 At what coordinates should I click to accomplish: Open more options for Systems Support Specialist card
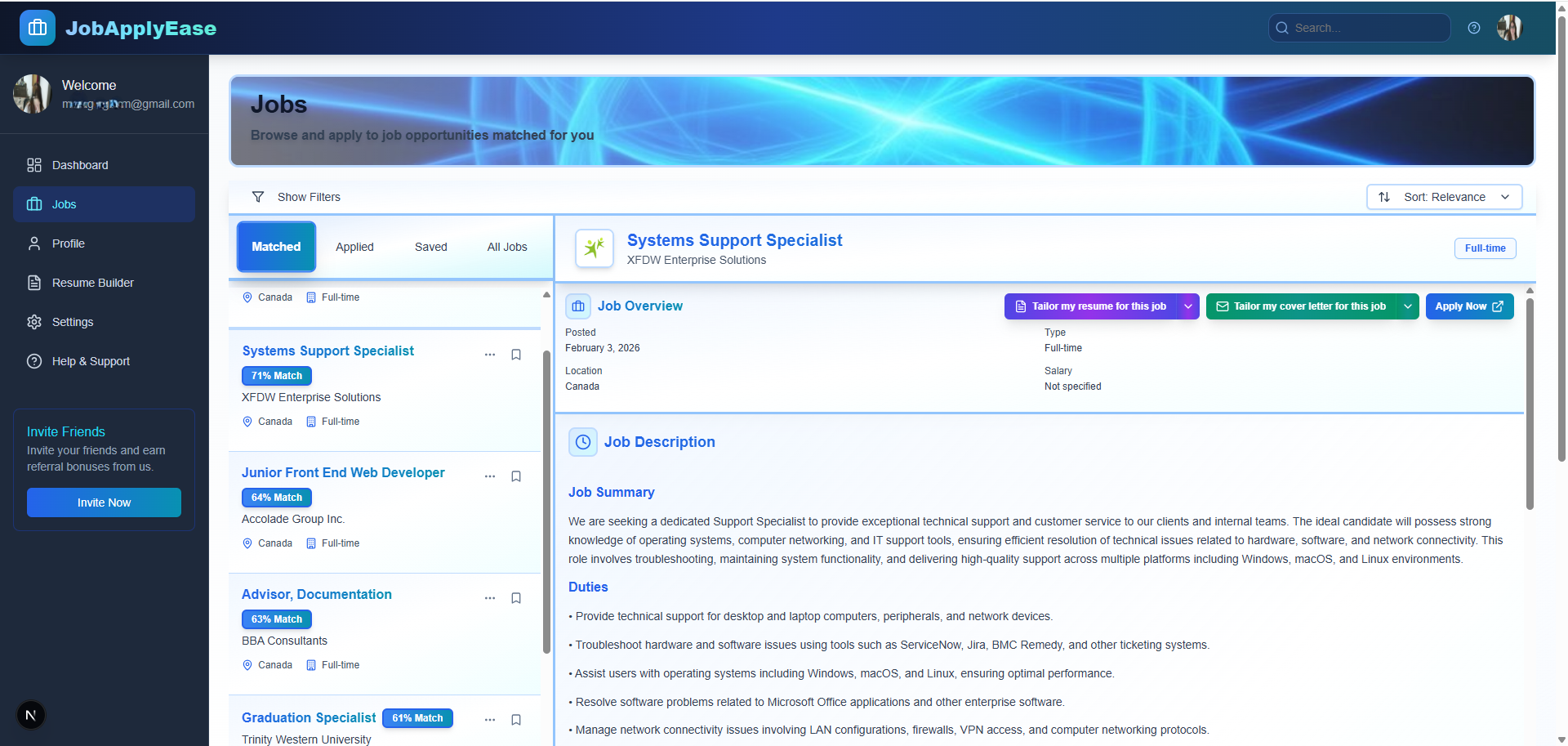point(490,355)
